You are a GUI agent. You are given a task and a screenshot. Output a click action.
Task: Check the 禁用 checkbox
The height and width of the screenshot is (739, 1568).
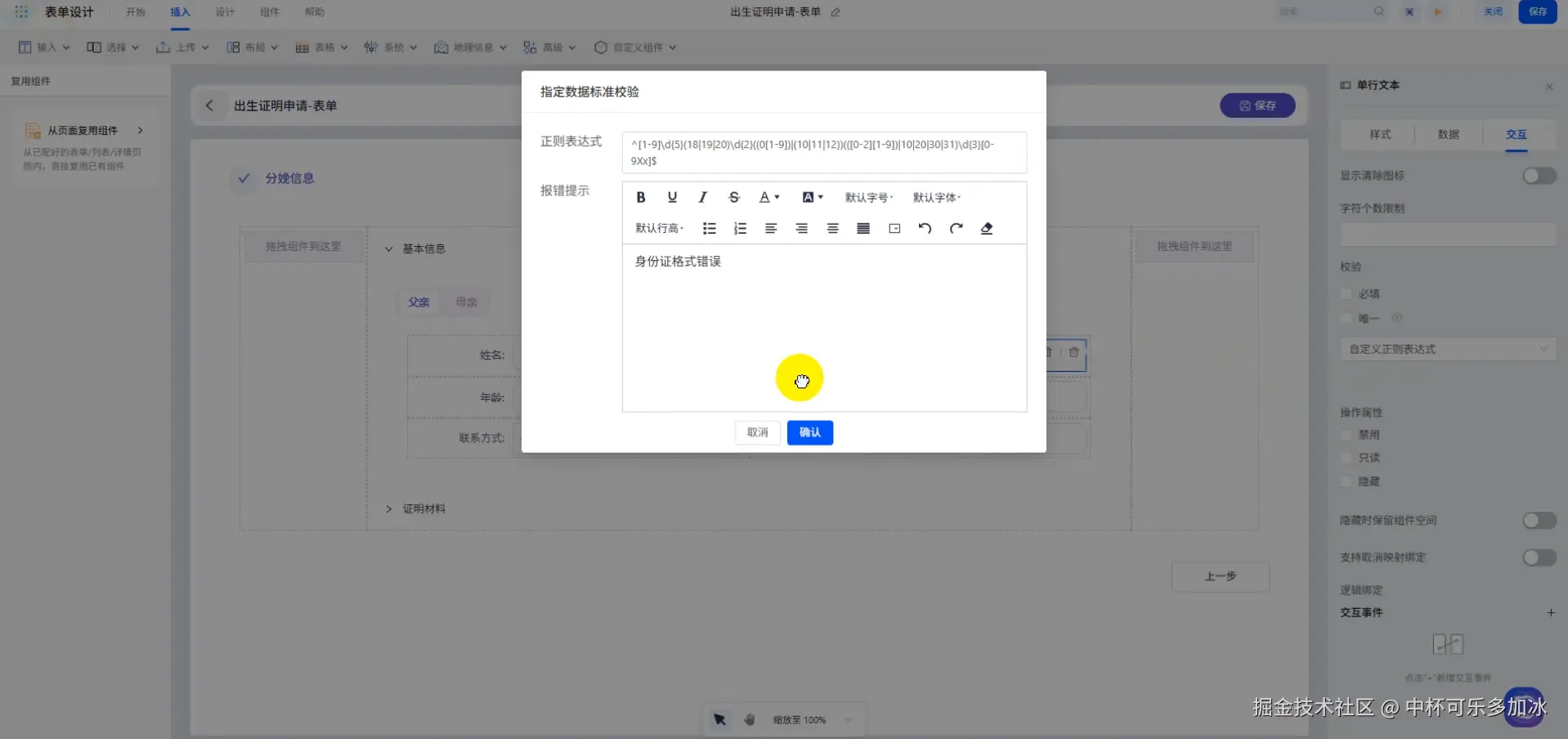(1346, 435)
